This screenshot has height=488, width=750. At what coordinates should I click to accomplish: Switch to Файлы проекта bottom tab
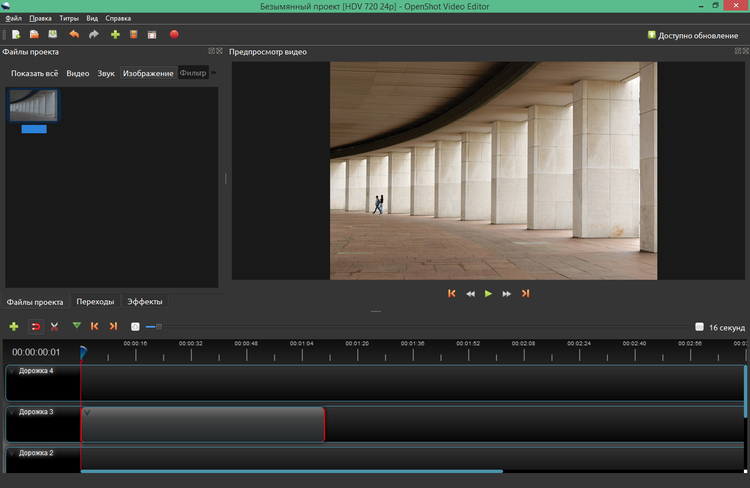pyautogui.click(x=35, y=302)
